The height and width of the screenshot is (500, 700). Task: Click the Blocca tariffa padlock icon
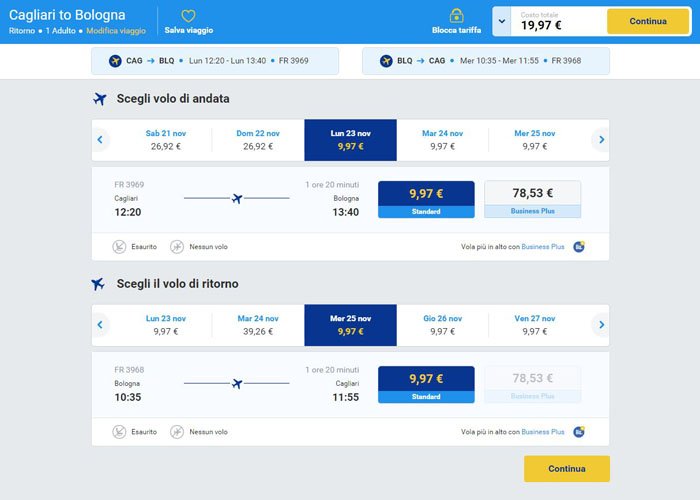(x=456, y=16)
